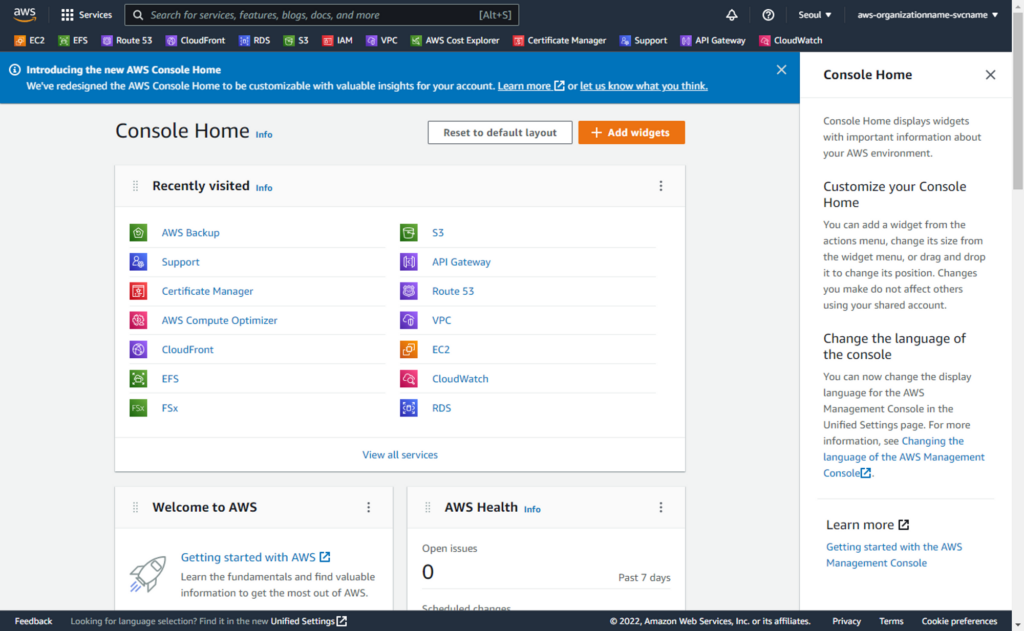Image resolution: width=1024 pixels, height=631 pixels.
Task: Open VPC from the favorites bar
Action: tap(381, 40)
